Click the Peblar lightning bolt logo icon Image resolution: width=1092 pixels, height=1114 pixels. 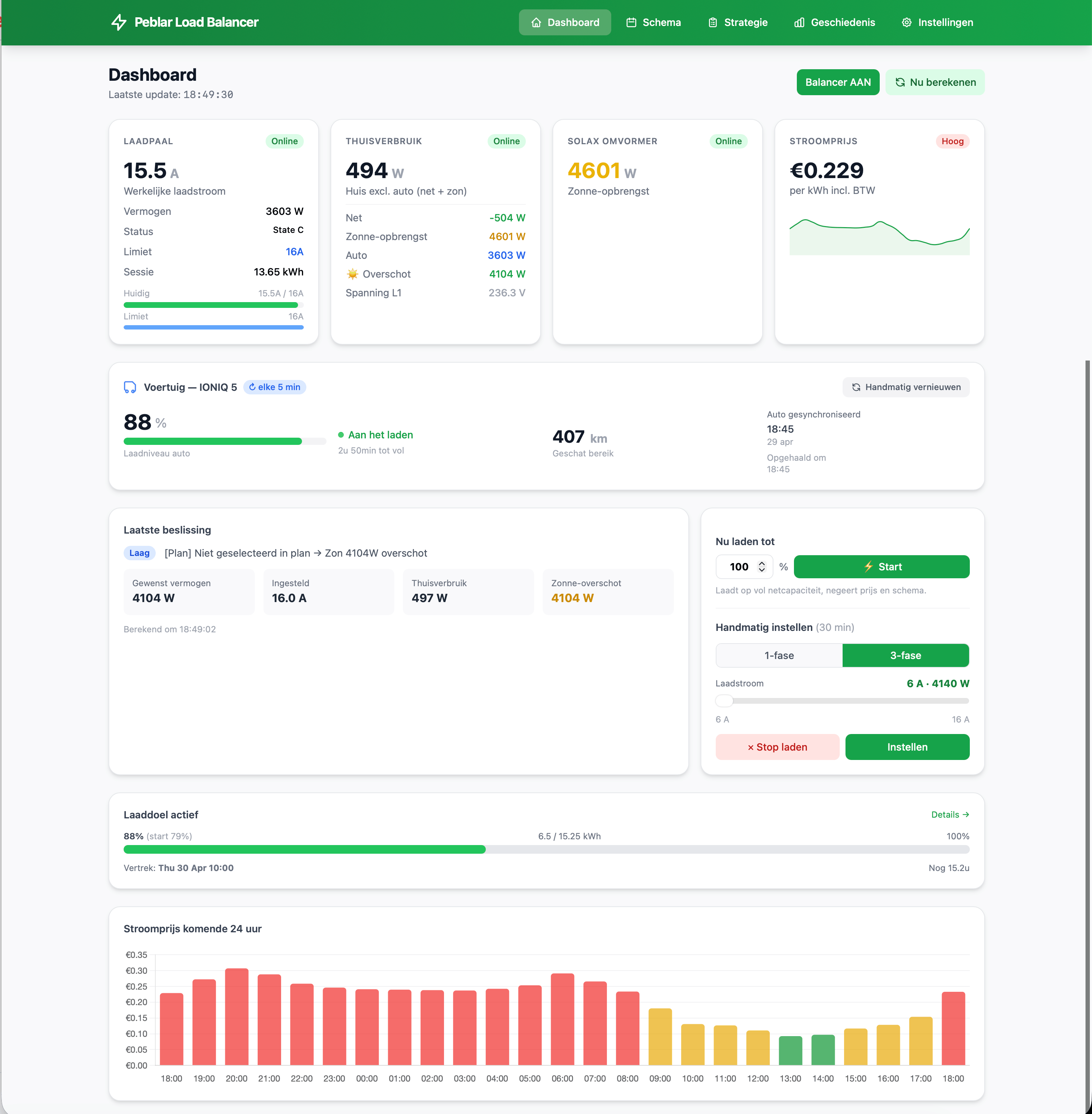[x=119, y=22]
